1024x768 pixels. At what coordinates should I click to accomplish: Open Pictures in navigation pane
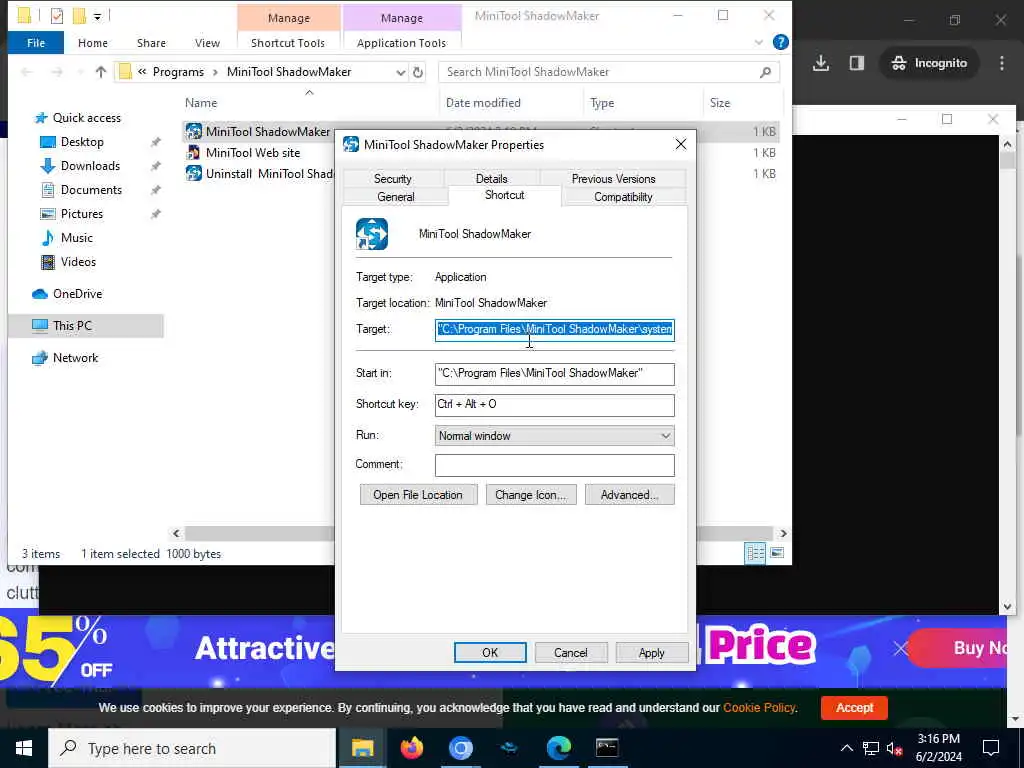(82, 214)
